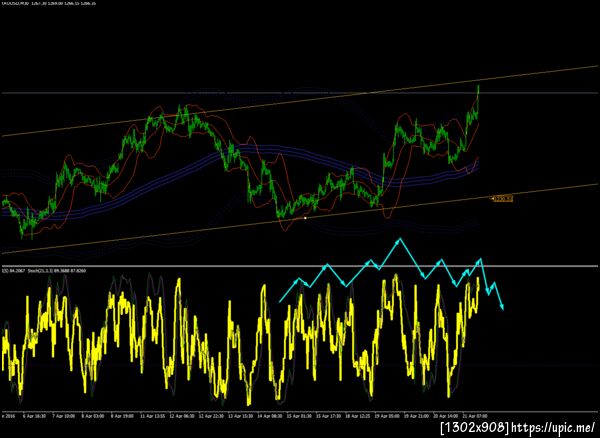
Task: Click the chart symbol title at top left
Action: coord(49,3)
